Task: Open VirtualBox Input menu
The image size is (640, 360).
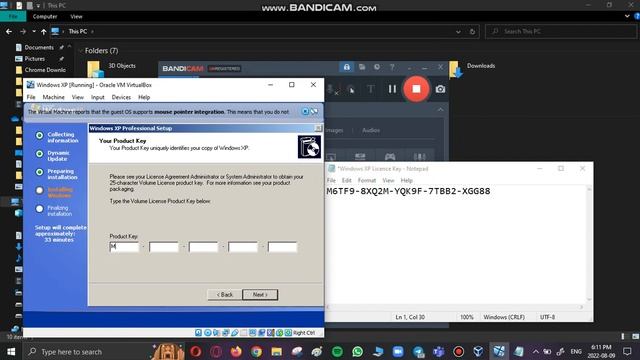Action: 98,97
